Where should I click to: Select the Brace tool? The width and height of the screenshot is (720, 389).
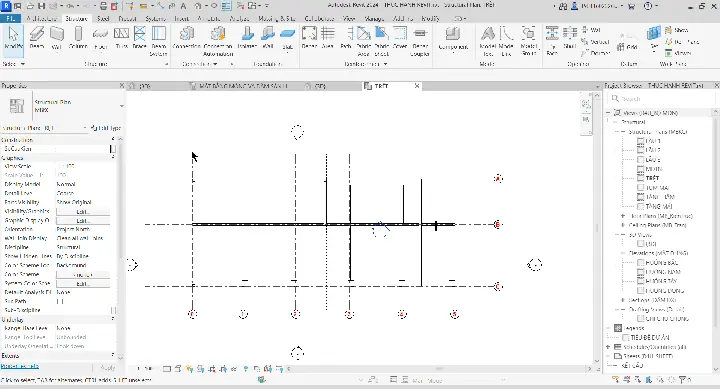140,38
